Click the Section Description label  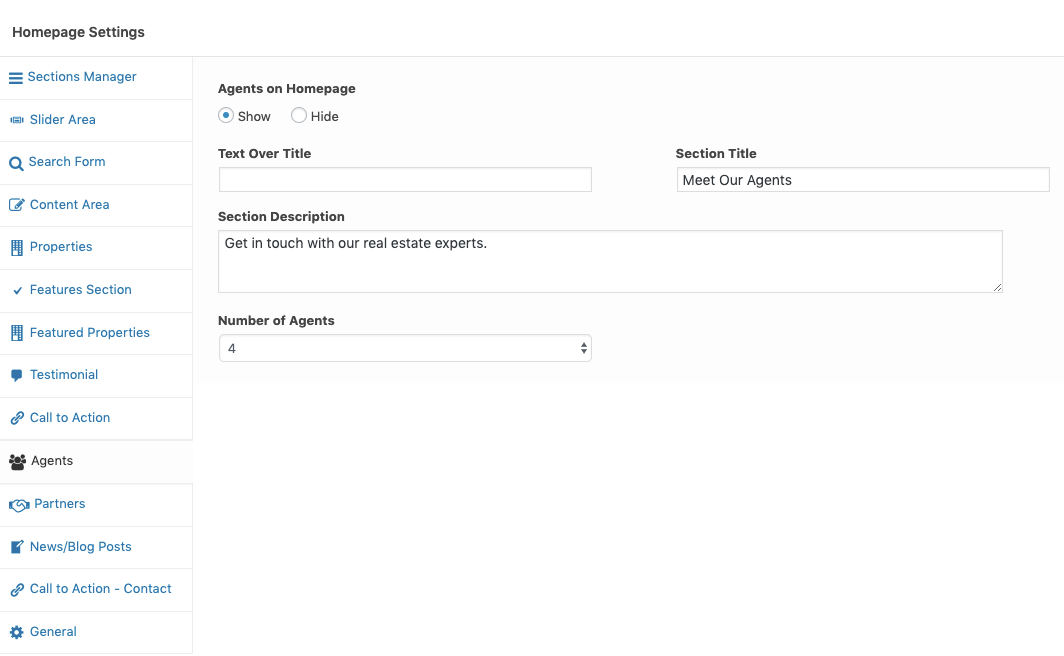281,217
